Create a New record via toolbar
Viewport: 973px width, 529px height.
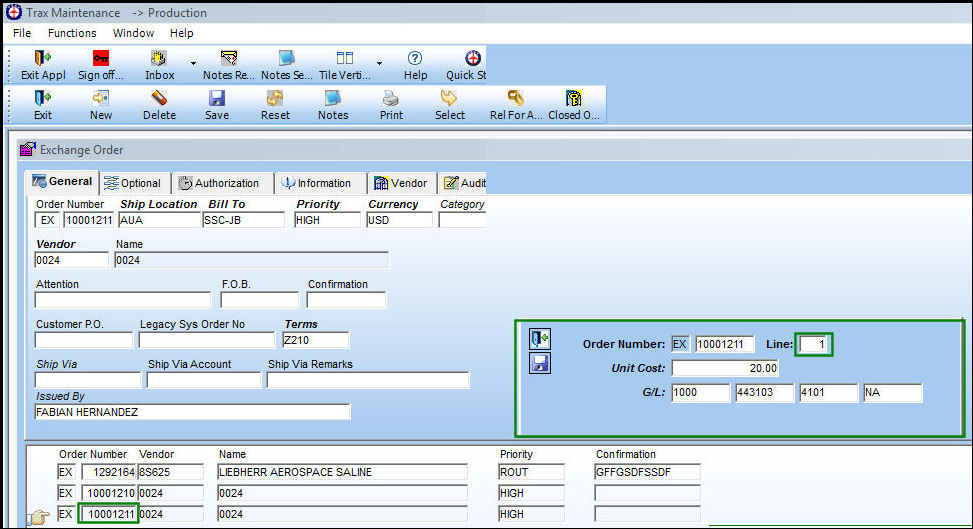(101, 98)
